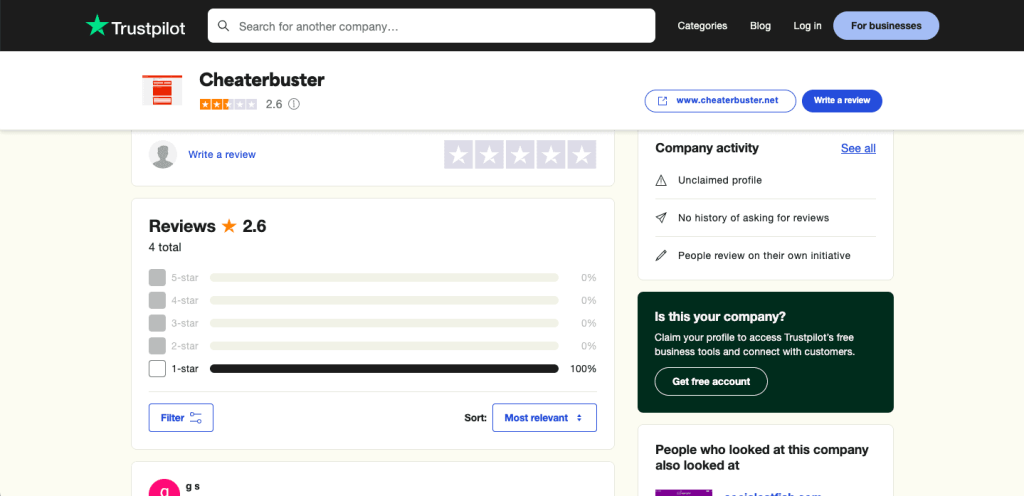The image size is (1024, 496).
Task: Click People review on their own initiative
Action: click(764, 256)
